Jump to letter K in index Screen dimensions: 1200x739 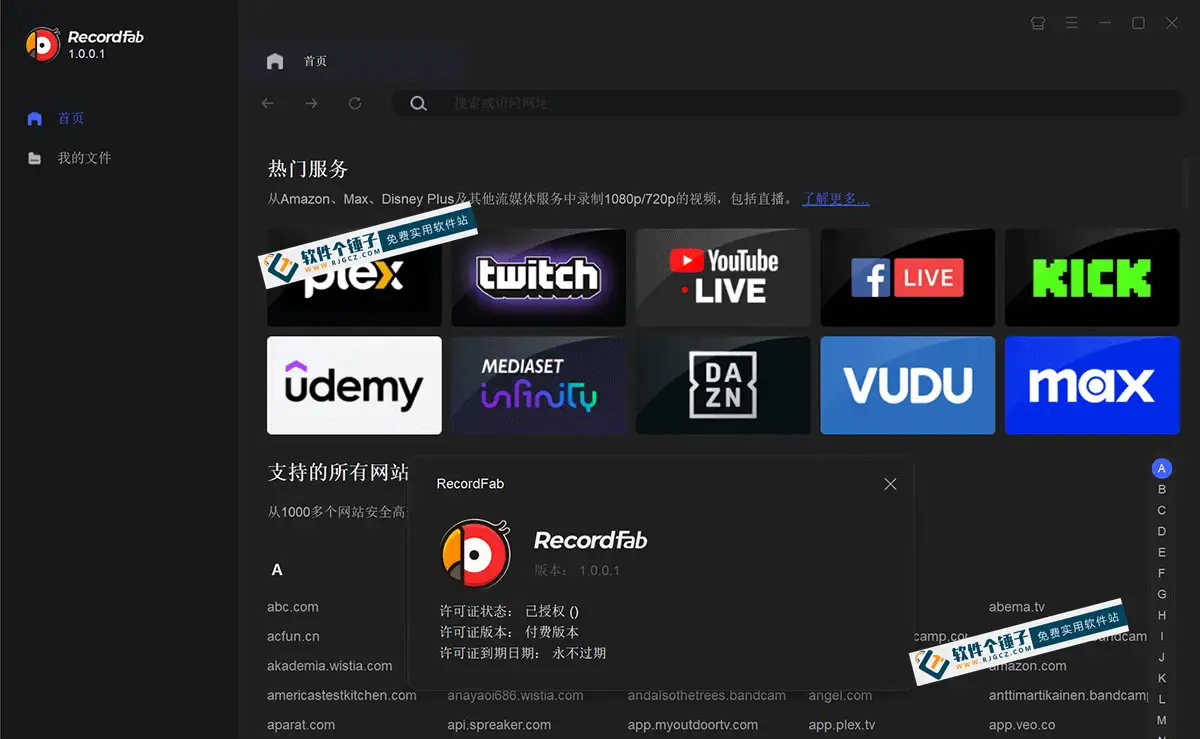pos(1161,678)
